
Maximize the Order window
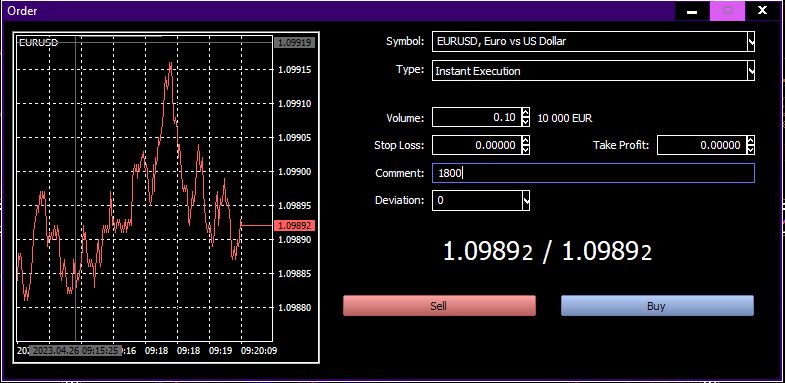point(727,11)
